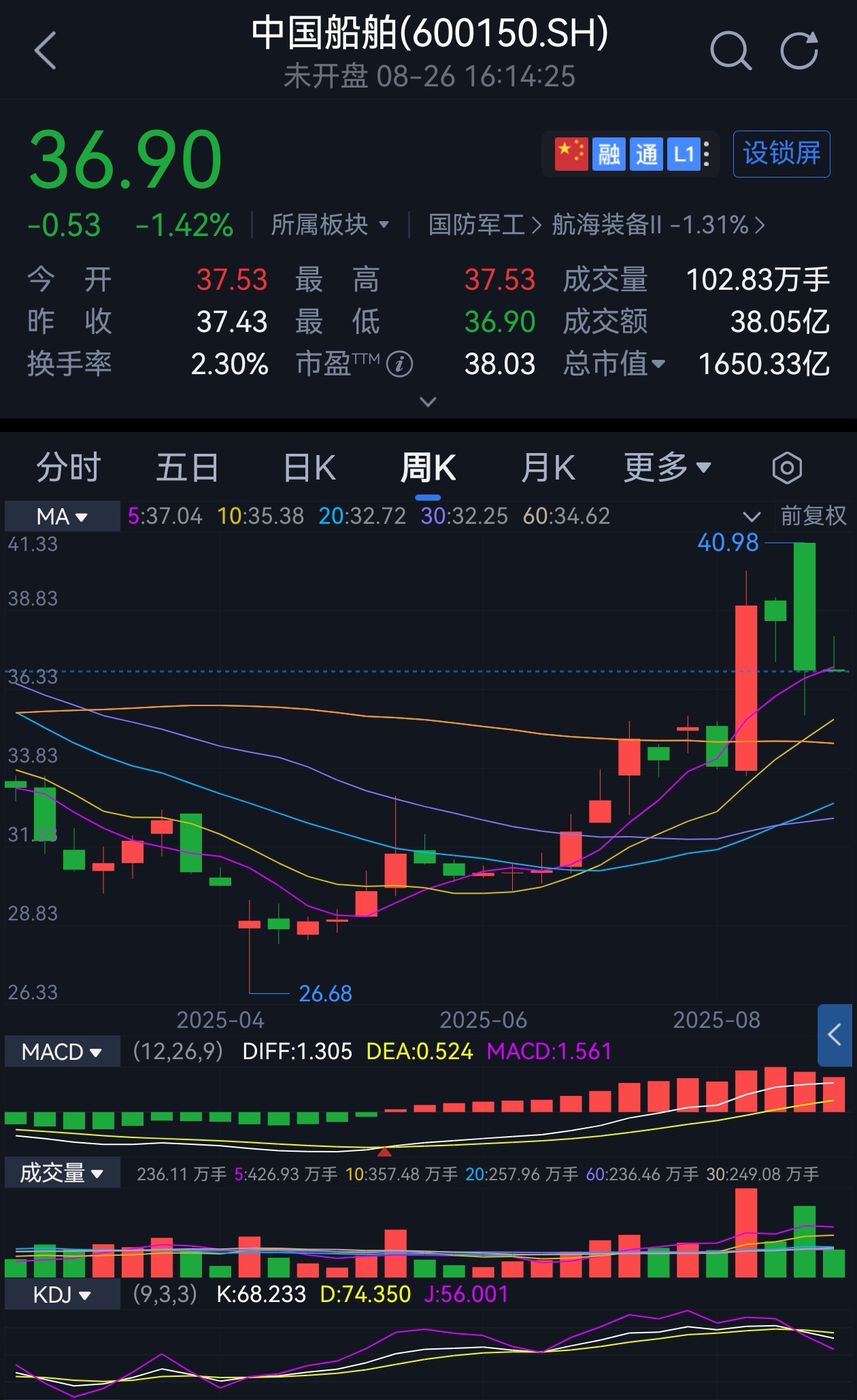Select 周K weekly chart tab
Image resolution: width=857 pixels, height=1400 pixels.
(428, 468)
